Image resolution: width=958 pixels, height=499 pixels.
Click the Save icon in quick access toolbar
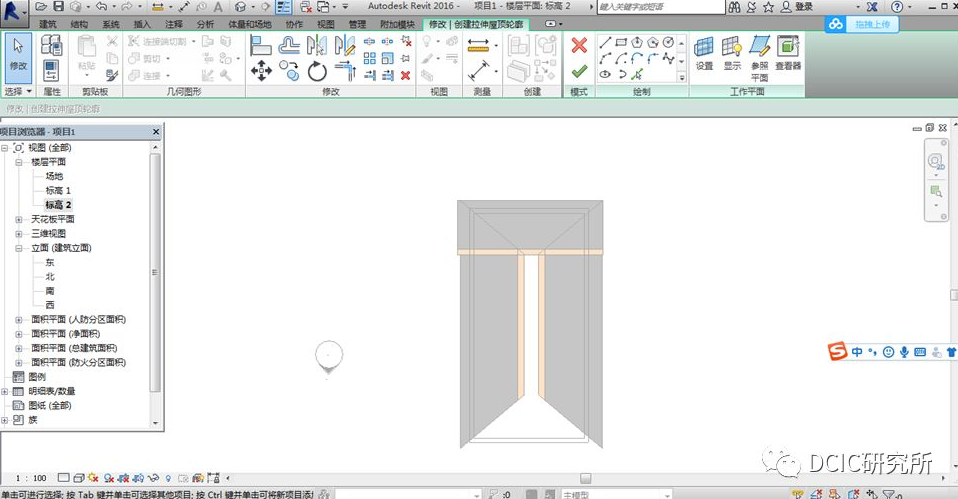click(x=59, y=7)
